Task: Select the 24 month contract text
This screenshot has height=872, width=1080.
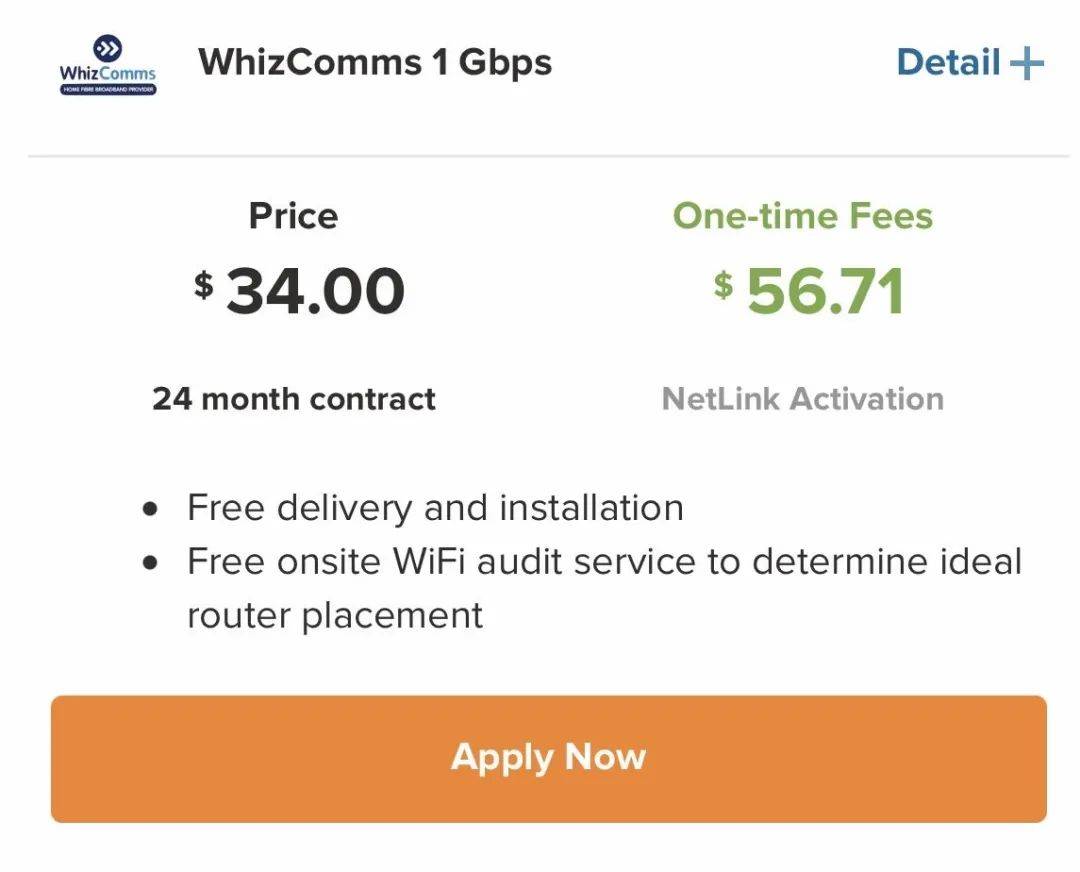Action: [x=293, y=399]
